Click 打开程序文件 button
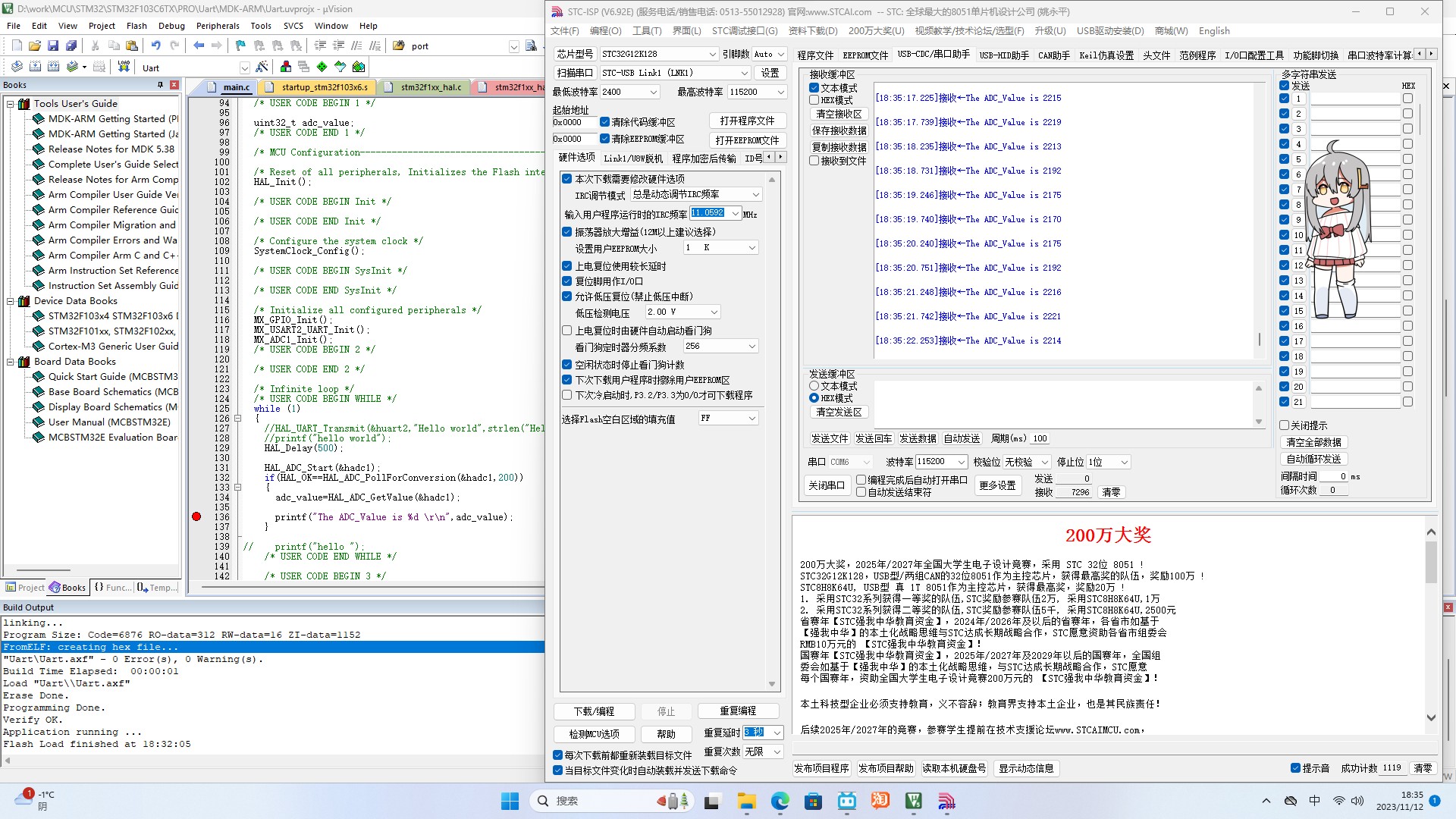This screenshot has height=819, width=1456. (748, 121)
